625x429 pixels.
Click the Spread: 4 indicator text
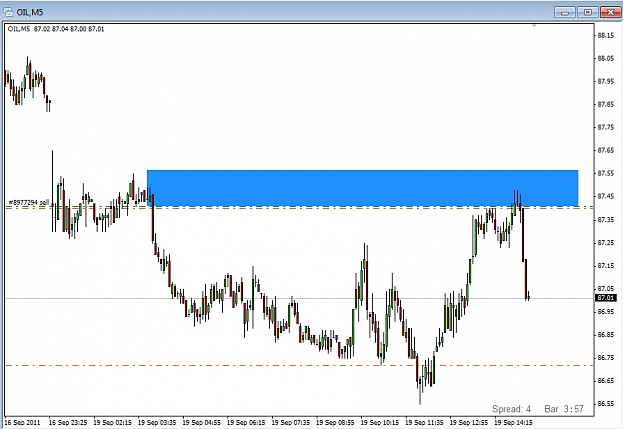click(x=511, y=409)
